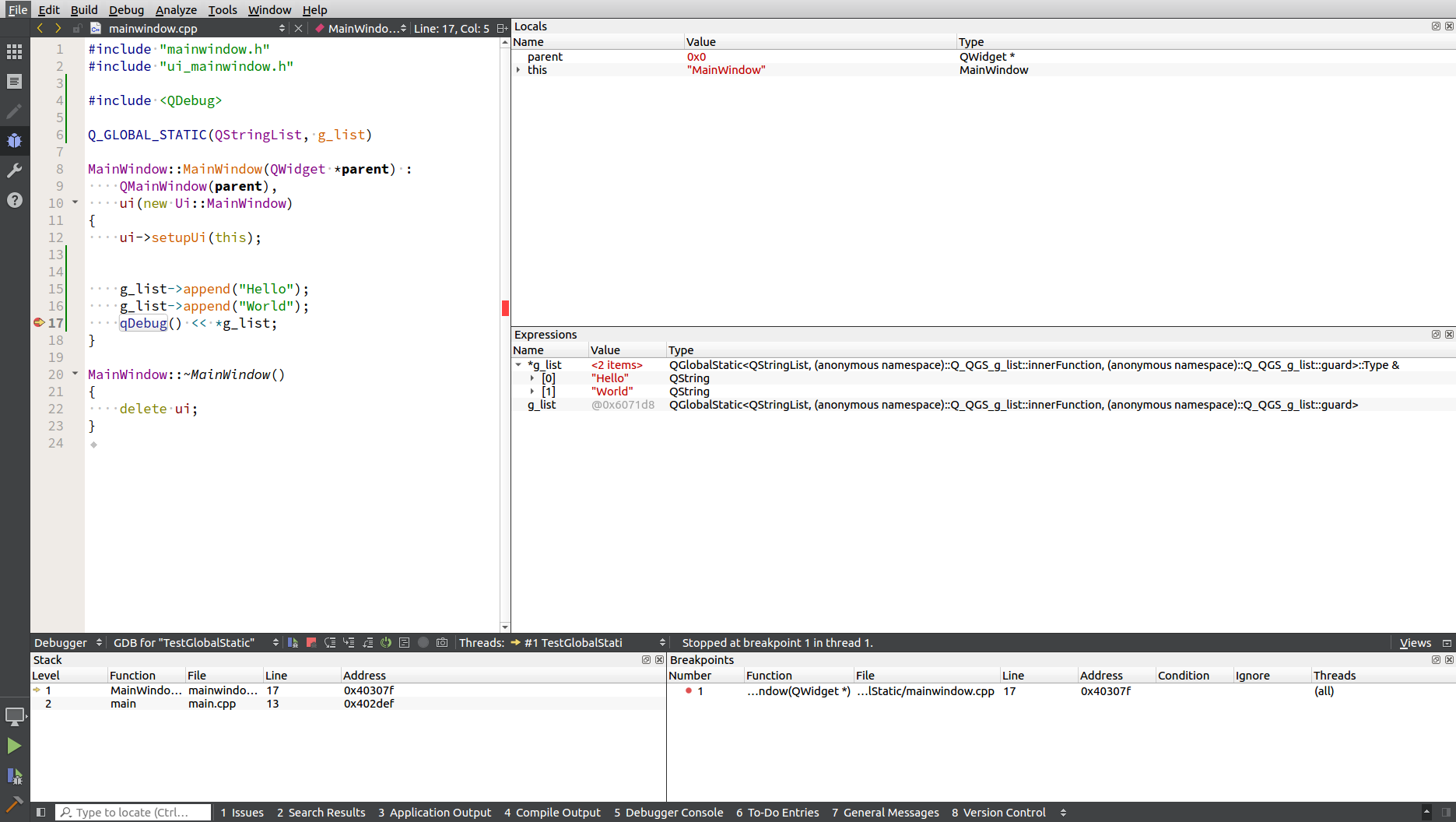Step Over in the debugger toolbar
Viewport: 1456px width, 822px height.
click(x=330, y=642)
